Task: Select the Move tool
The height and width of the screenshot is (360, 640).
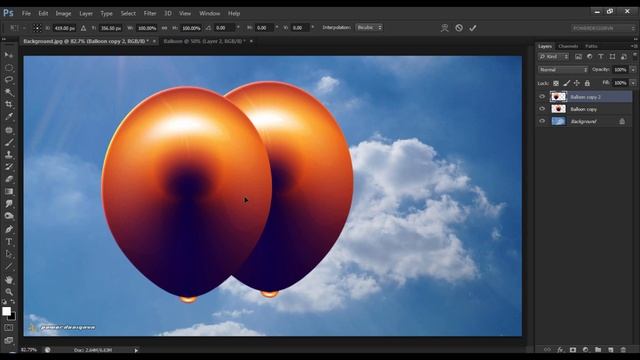Action: click(9, 55)
